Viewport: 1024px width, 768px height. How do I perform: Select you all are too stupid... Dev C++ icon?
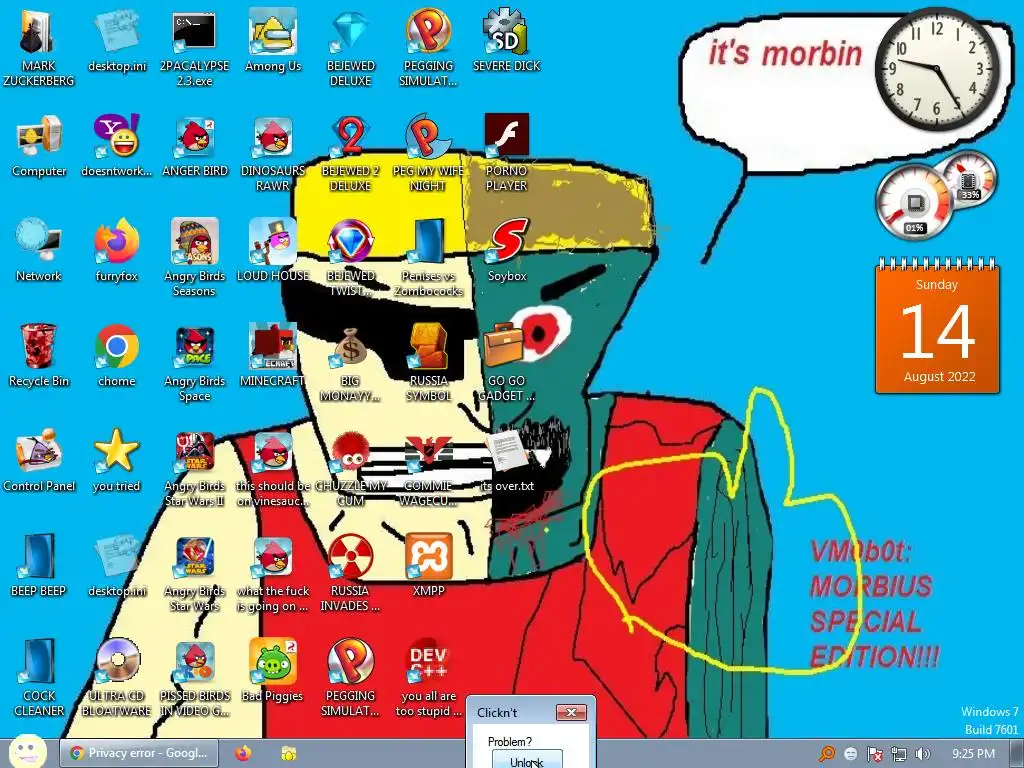[428, 679]
